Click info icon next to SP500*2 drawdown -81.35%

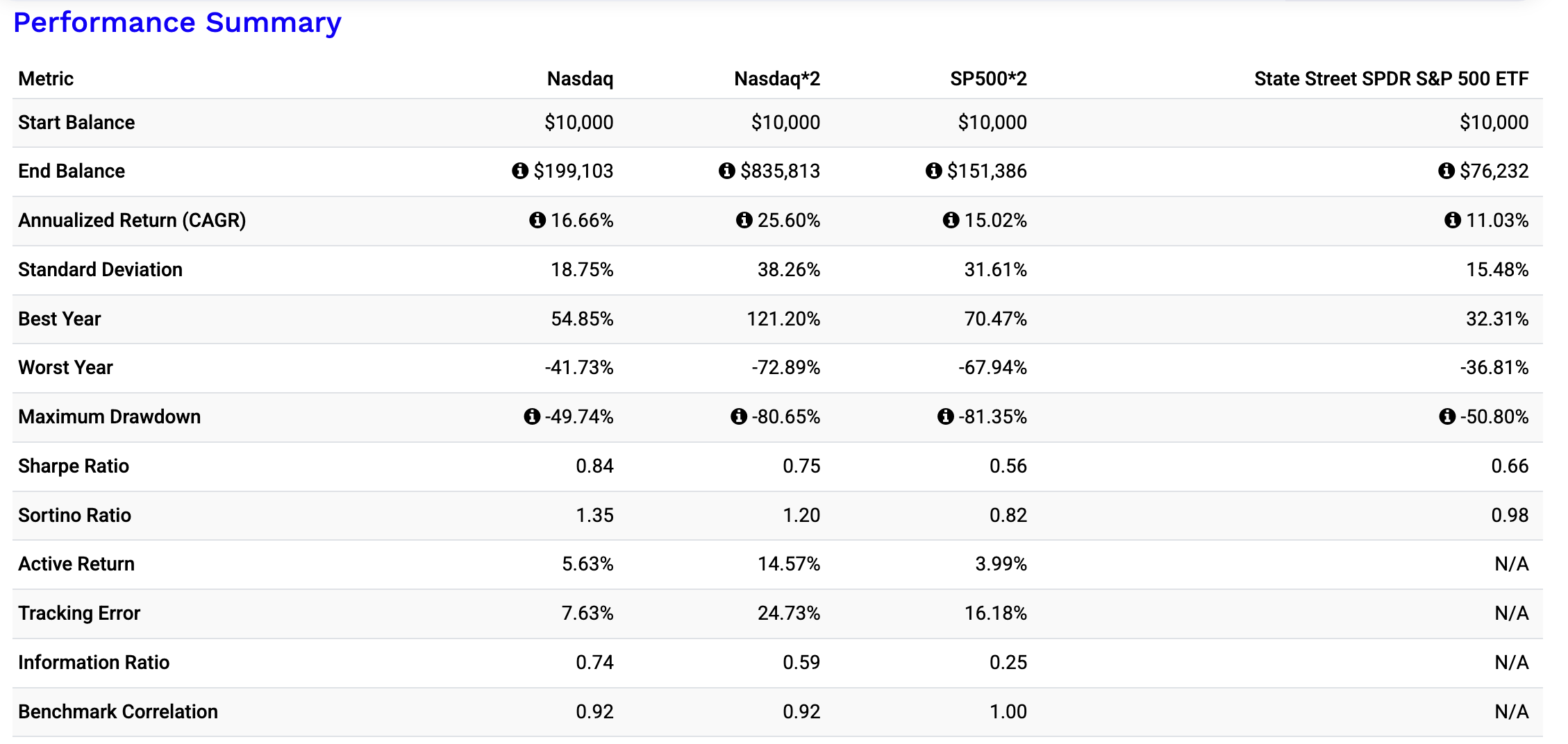tap(946, 416)
